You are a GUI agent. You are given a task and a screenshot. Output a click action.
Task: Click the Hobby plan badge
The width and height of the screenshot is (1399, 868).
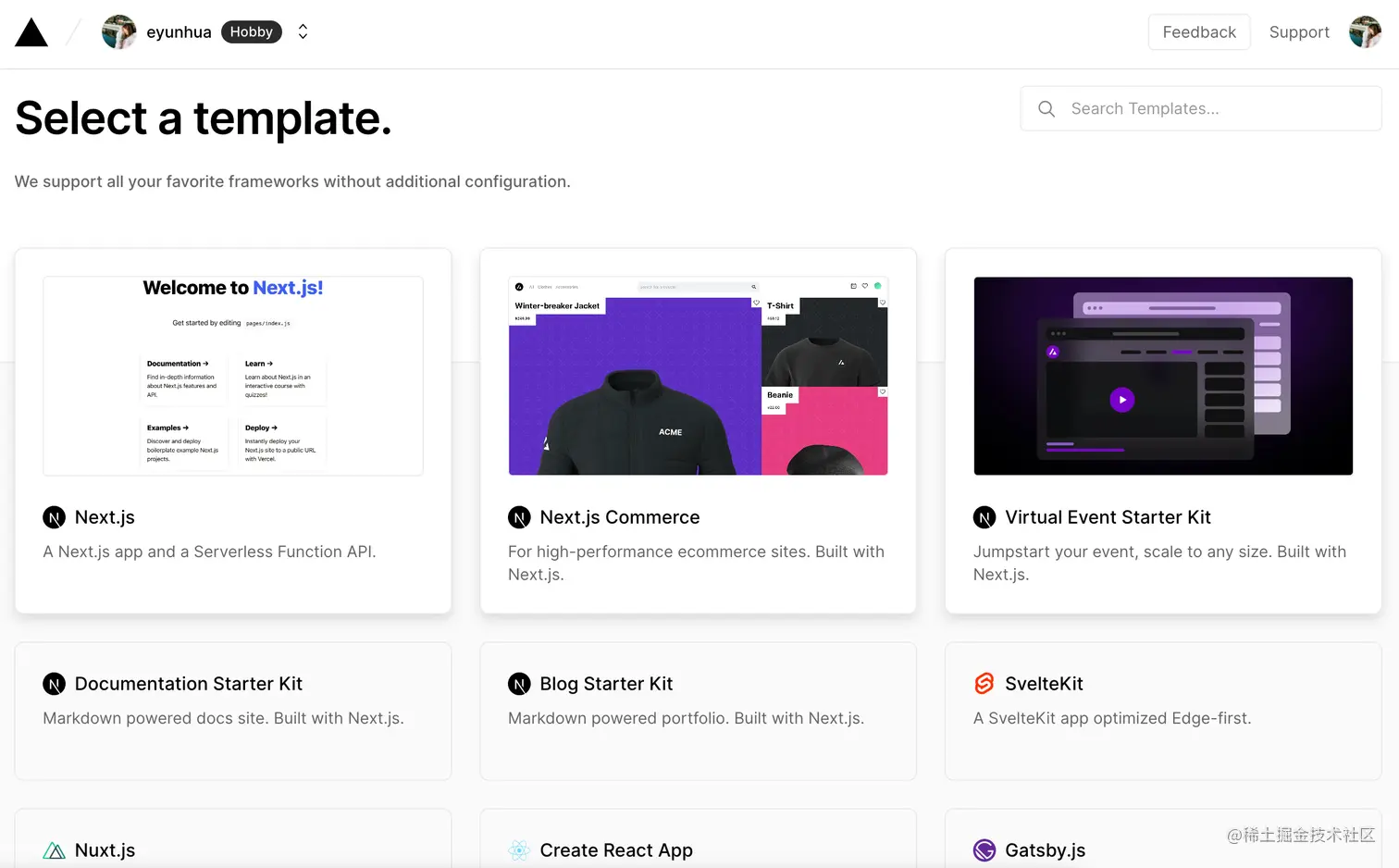coord(252,31)
